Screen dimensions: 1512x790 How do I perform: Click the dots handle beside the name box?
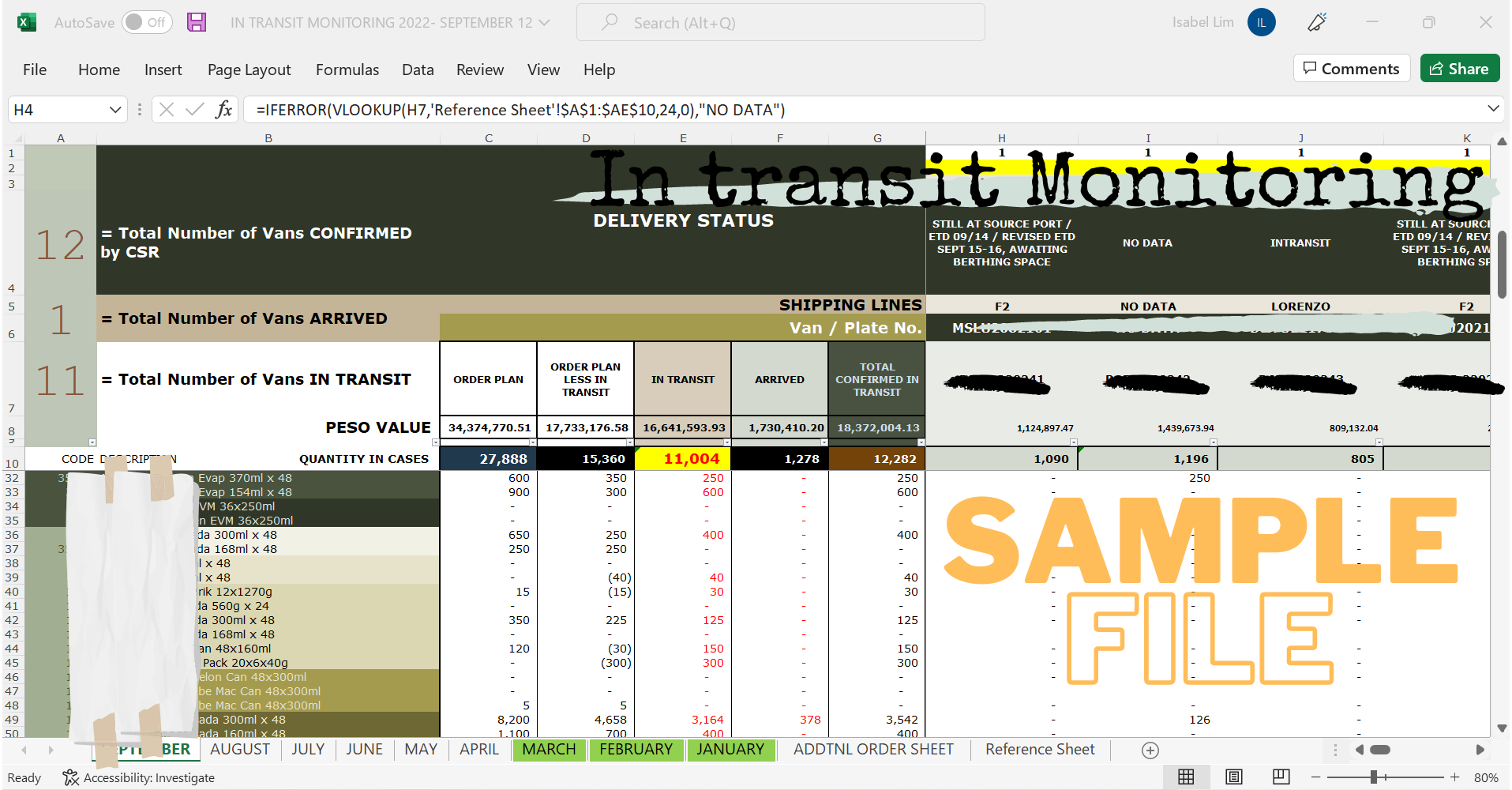pos(140,109)
